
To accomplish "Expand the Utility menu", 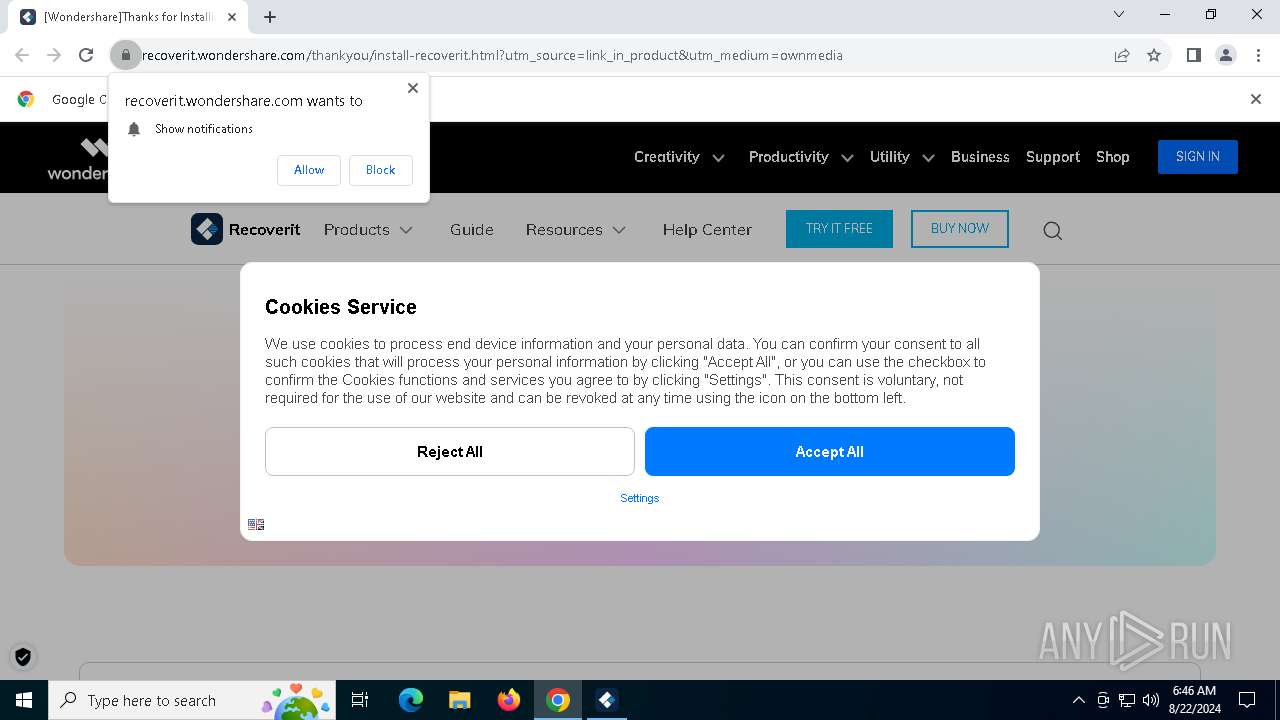I will click(902, 157).
